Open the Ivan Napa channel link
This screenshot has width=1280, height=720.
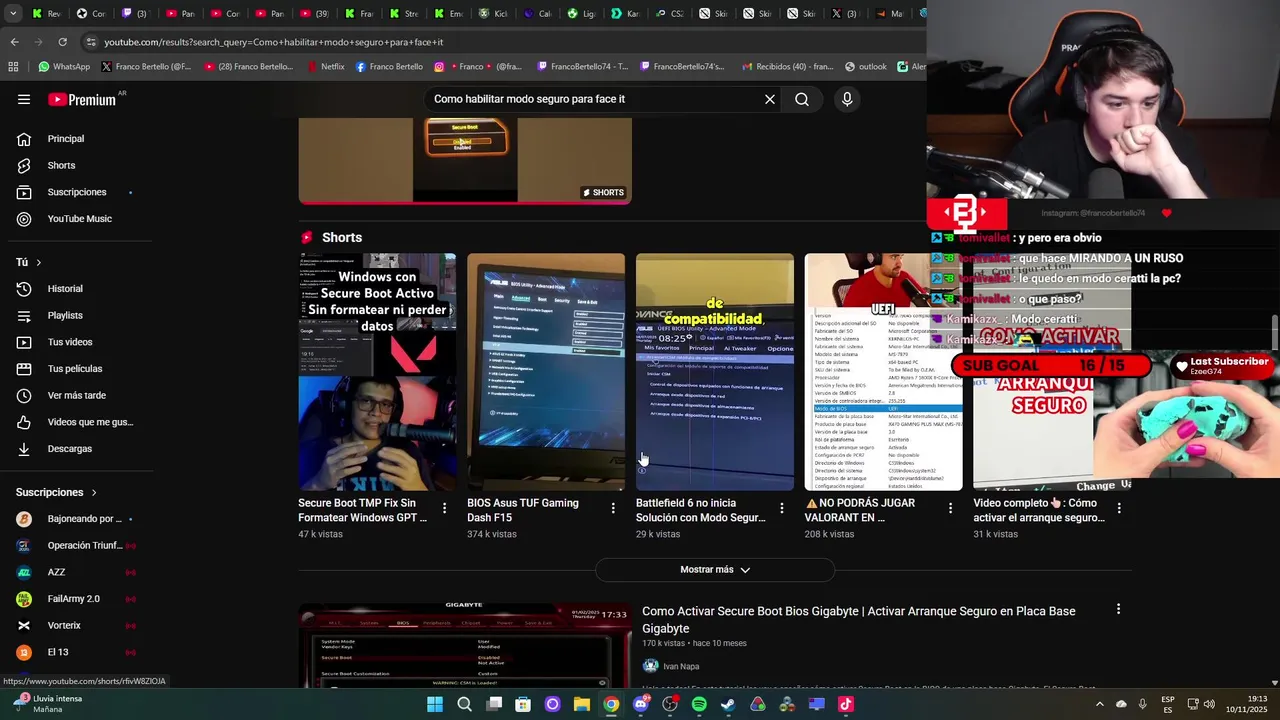[x=681, y=666]
